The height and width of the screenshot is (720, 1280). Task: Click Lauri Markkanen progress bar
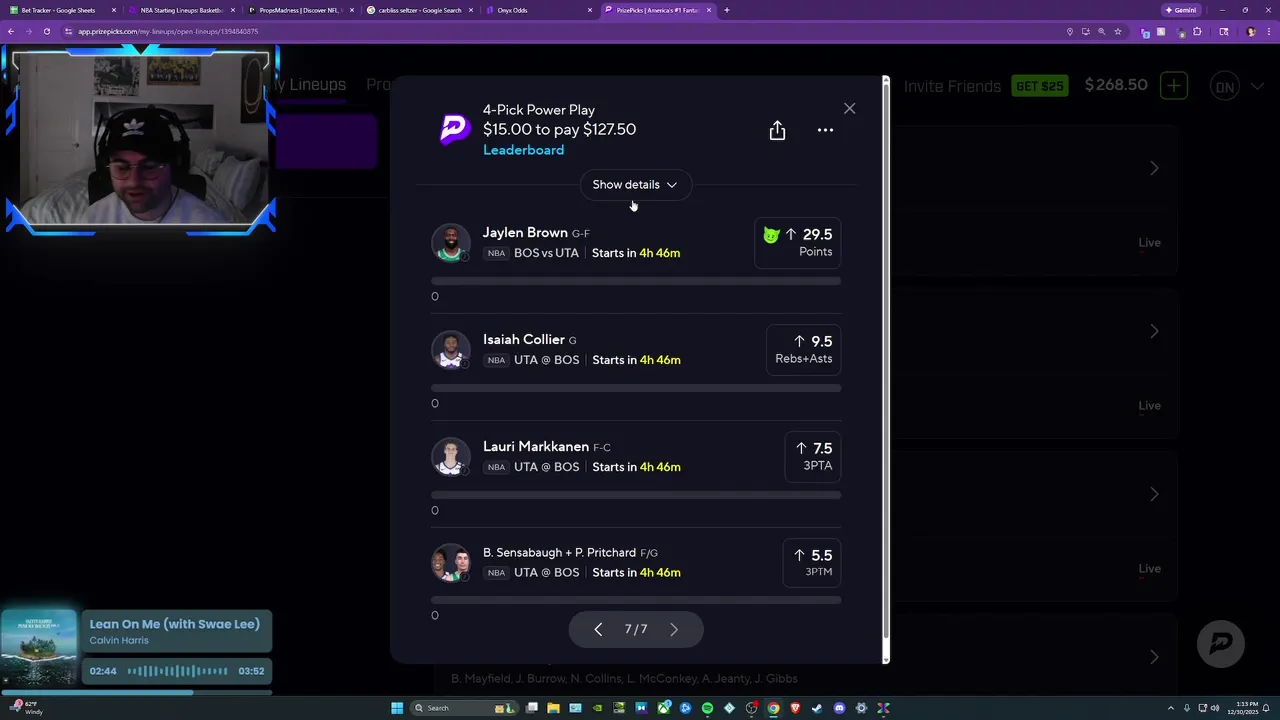coord(636,495)
